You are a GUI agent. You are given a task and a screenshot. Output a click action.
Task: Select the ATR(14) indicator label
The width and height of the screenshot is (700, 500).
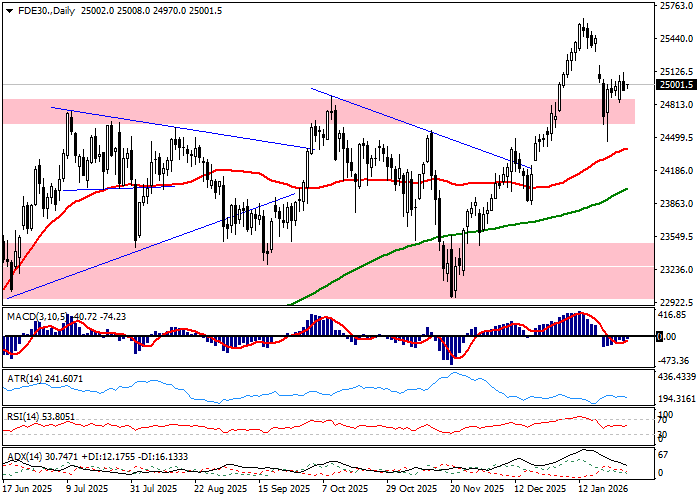22,380
